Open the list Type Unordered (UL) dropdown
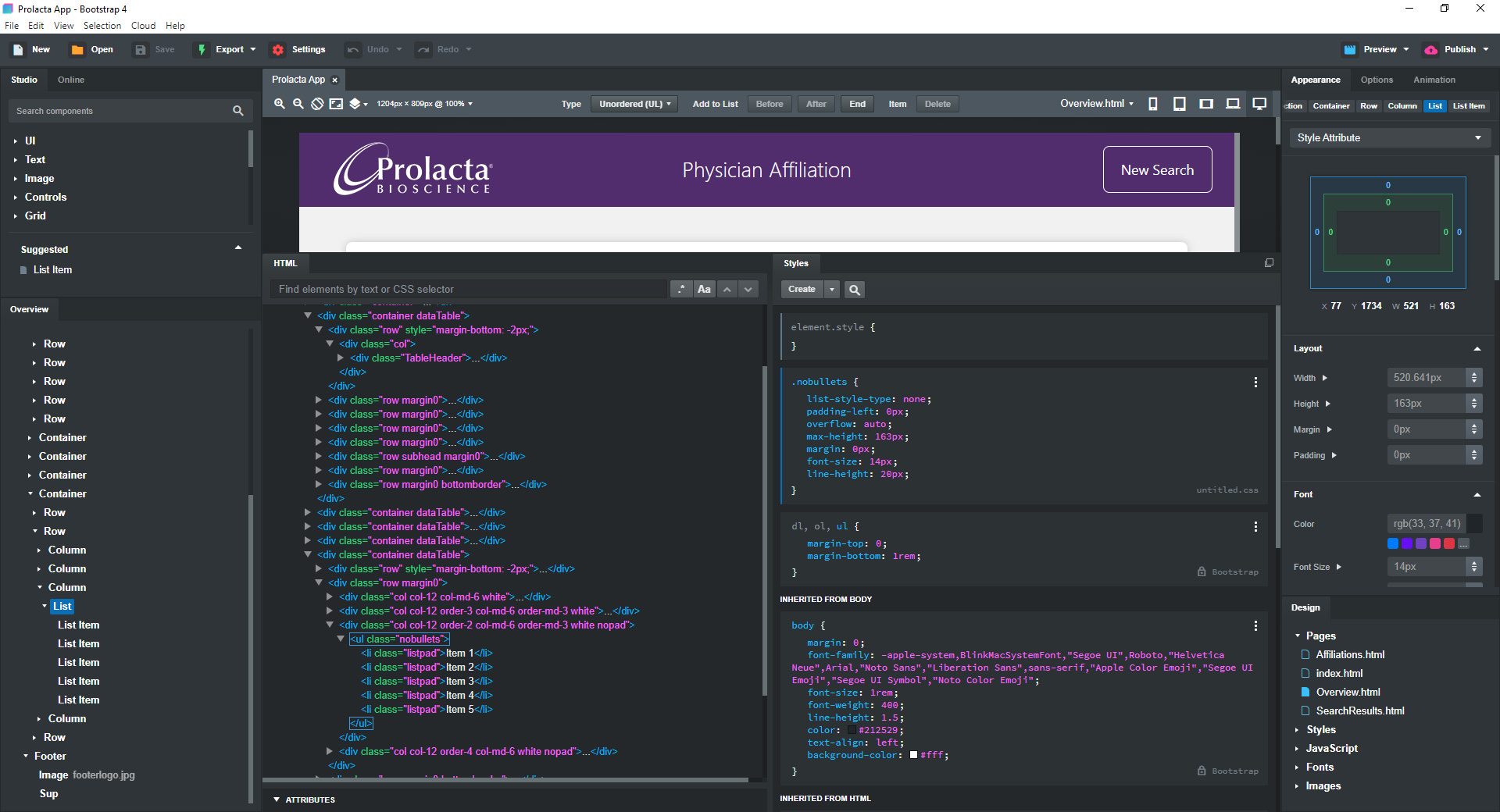The image size is (1500, 812). 634,104
